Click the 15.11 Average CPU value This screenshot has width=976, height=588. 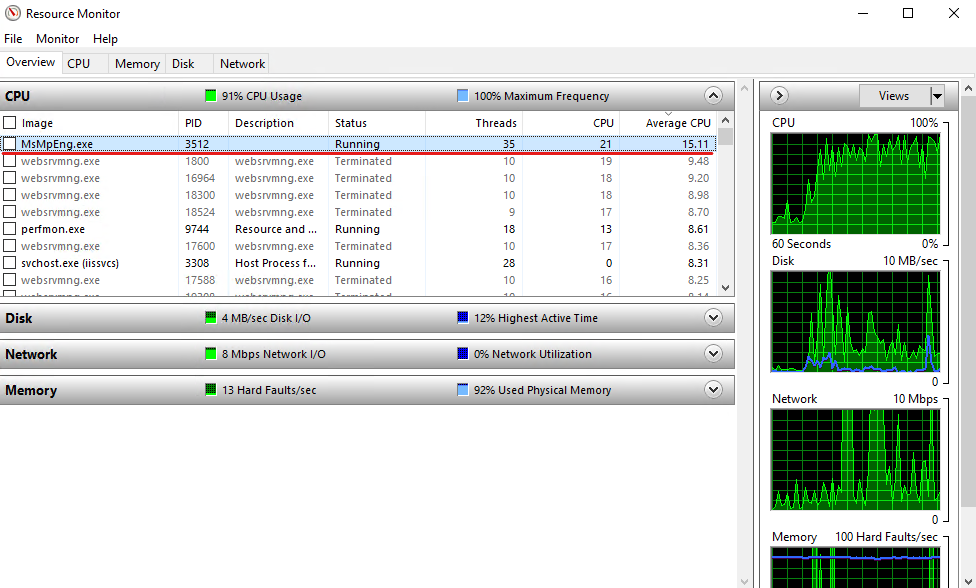click(695, 144)
